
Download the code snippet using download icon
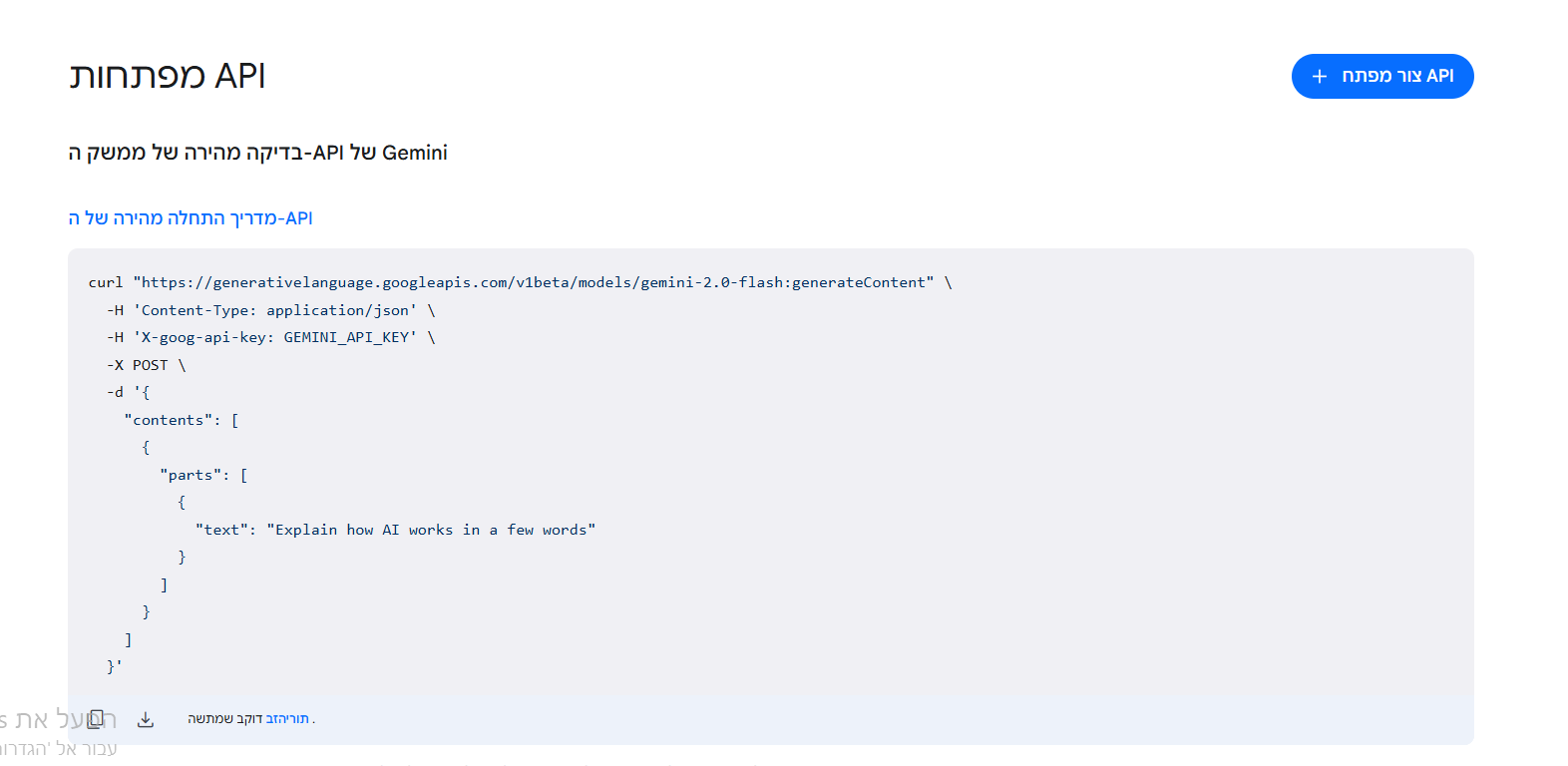pyautogui.click(x=146, y=719)
